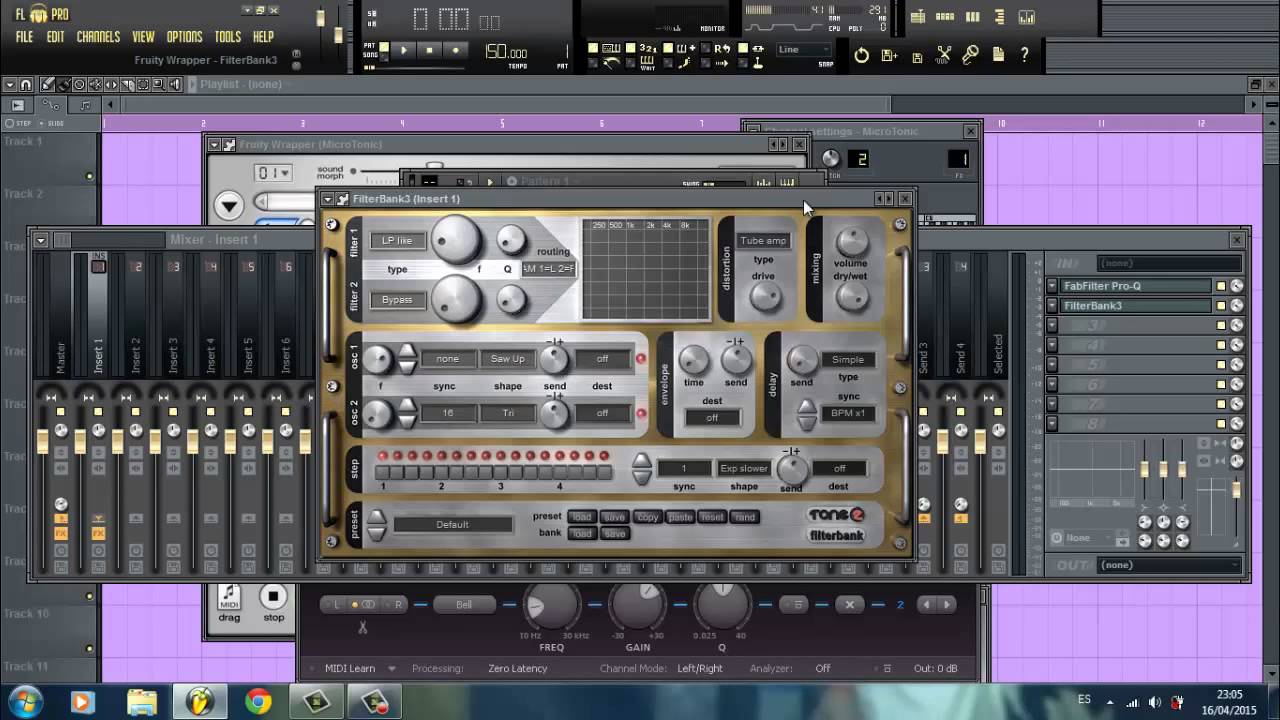Open mixer OUT (none) output selector

(x=1168, y=565)
